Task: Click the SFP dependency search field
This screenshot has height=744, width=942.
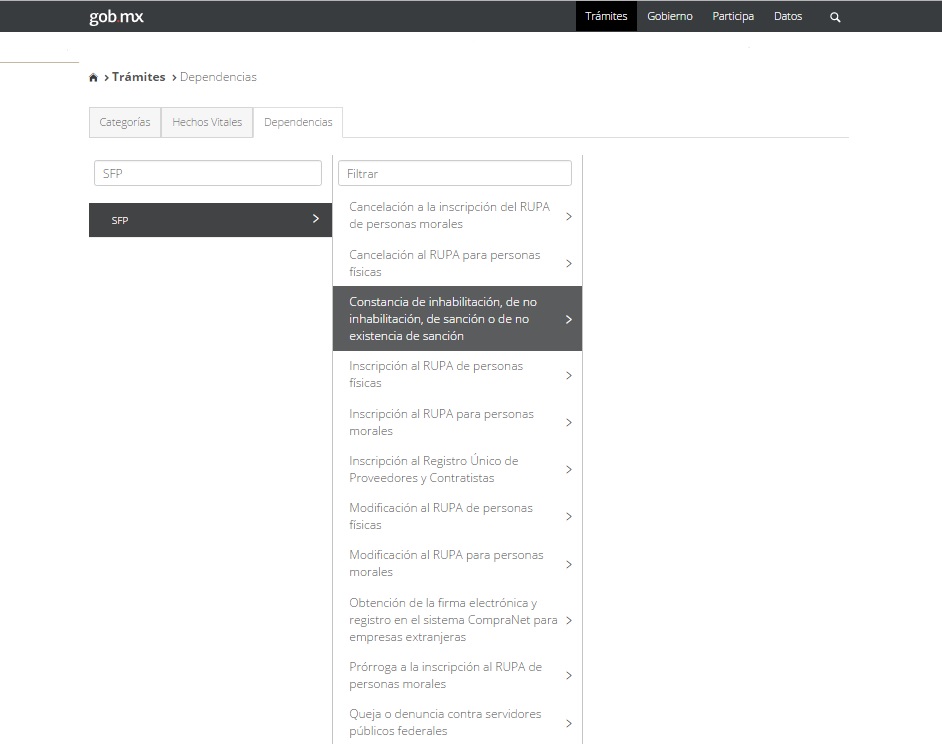Action: pyautogui.click(x=208, y=173)
